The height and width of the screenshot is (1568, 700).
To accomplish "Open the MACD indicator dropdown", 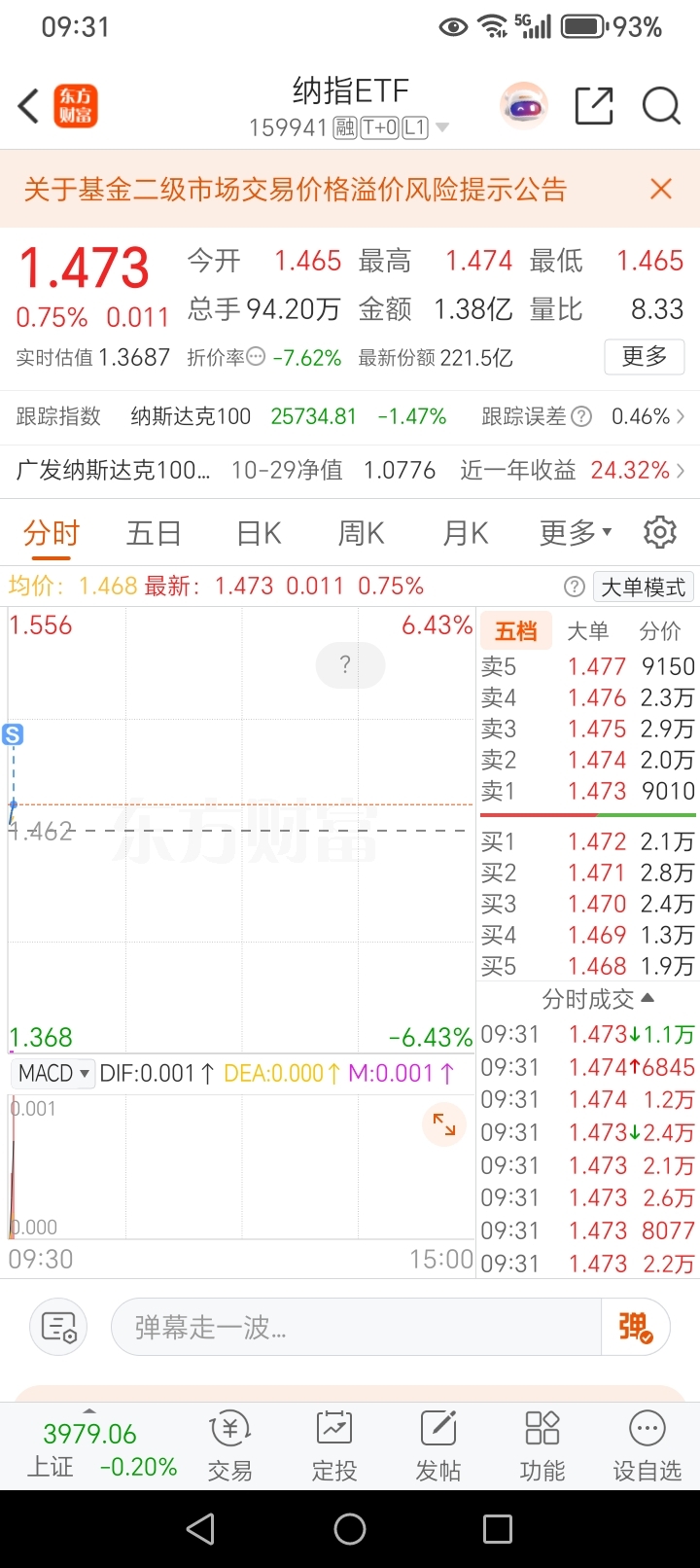I will coord(52,1073).
